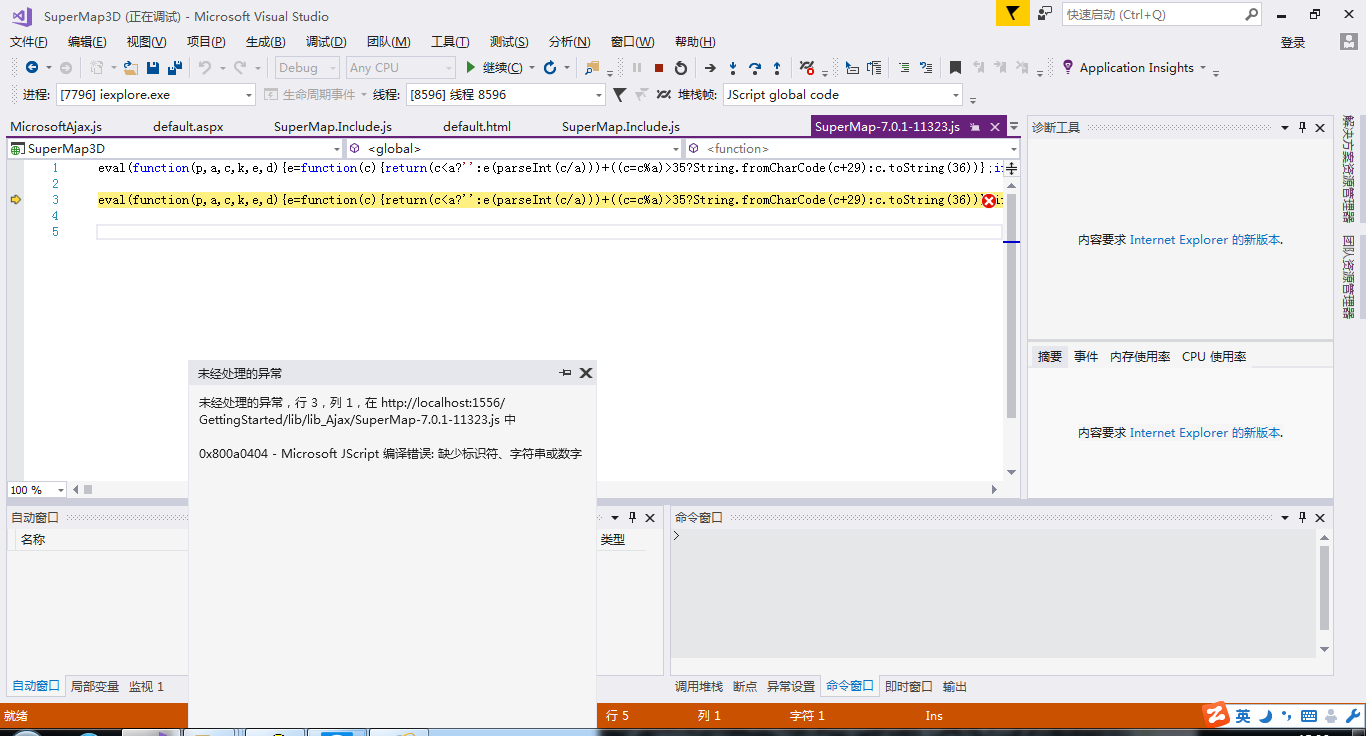Switch to the 调用堆栈 (Call Stack) tab

699,687
